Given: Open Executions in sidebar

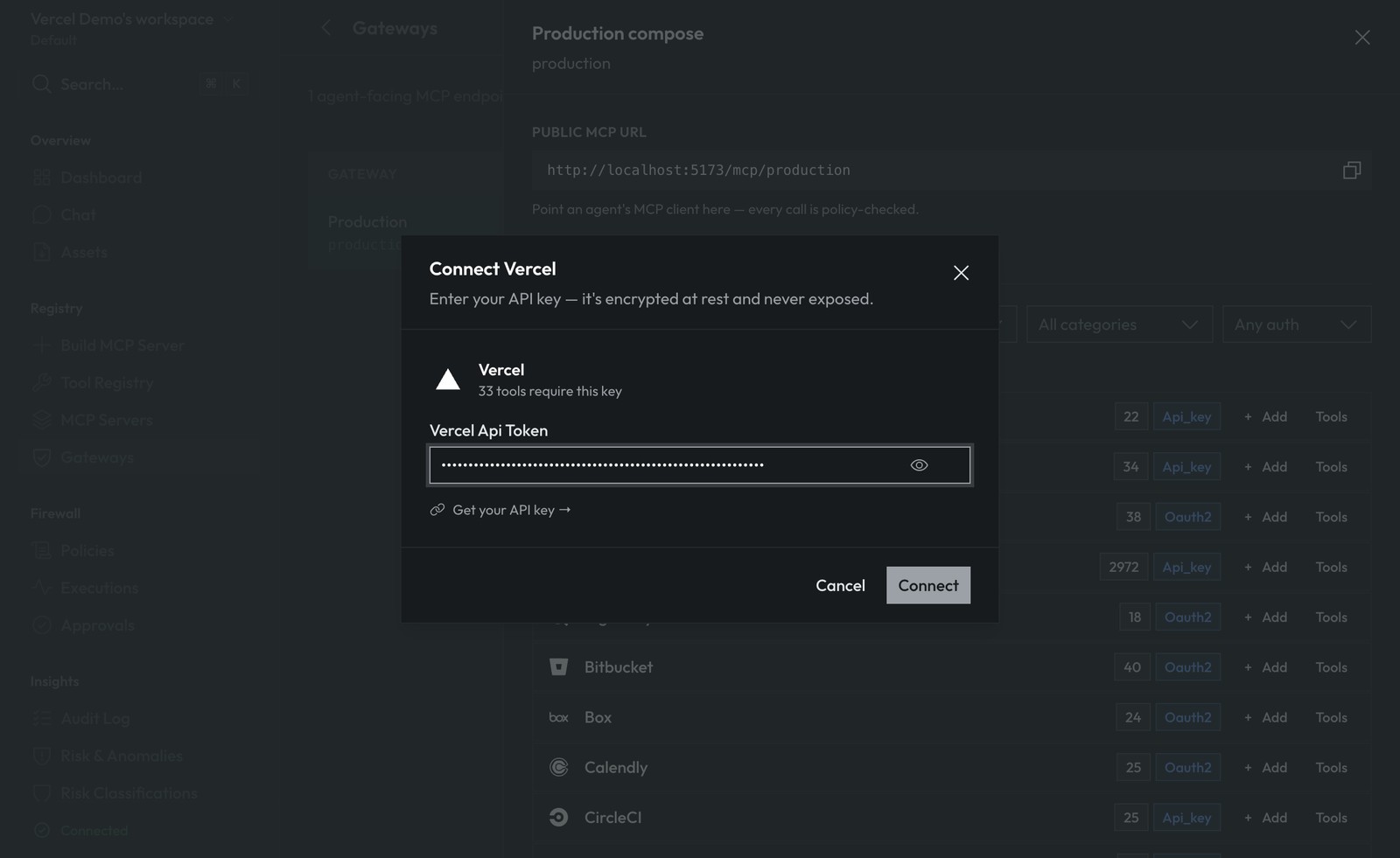Looking at the screenshot, I should tap(140, 588).
